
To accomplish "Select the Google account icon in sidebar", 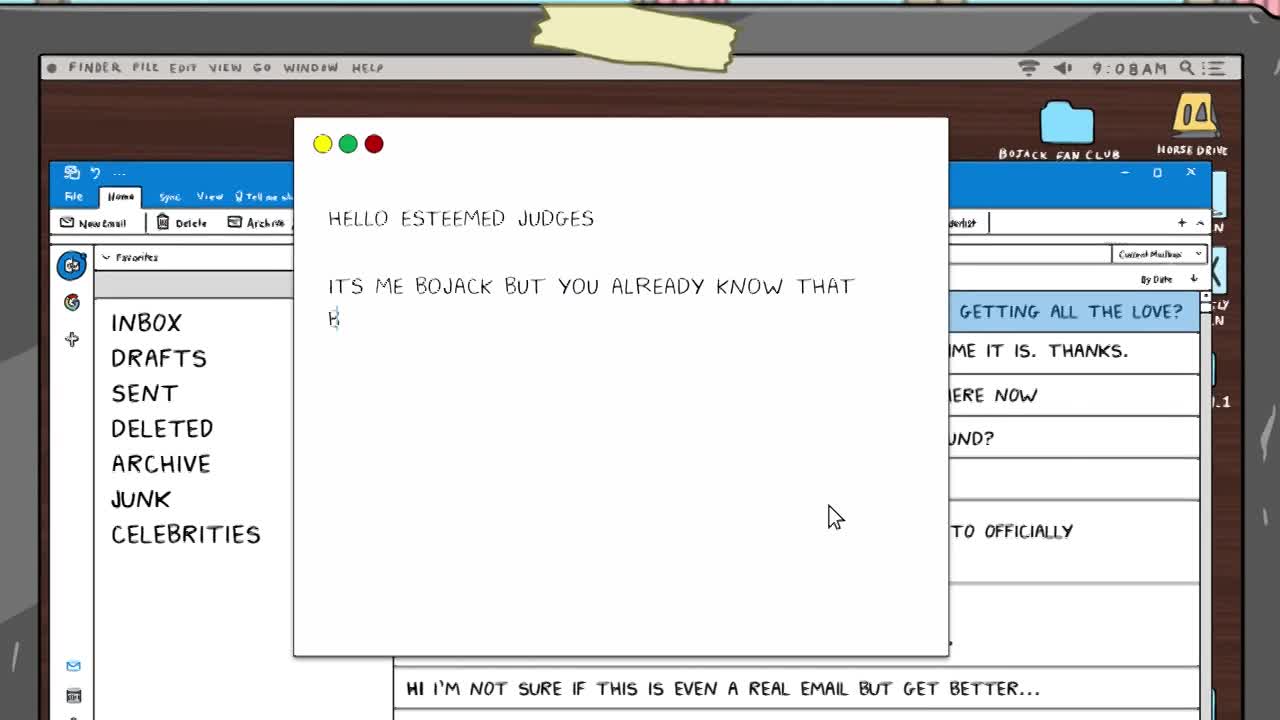I will point(71,302).
